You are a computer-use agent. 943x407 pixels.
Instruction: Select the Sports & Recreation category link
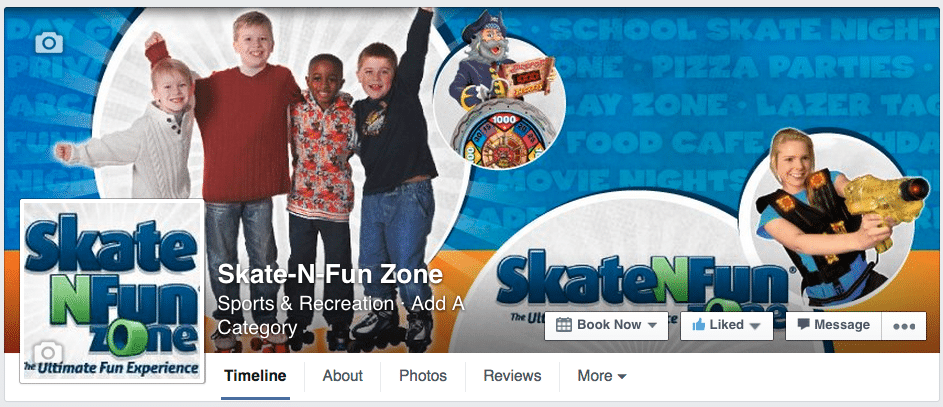(x=306, y=304)
